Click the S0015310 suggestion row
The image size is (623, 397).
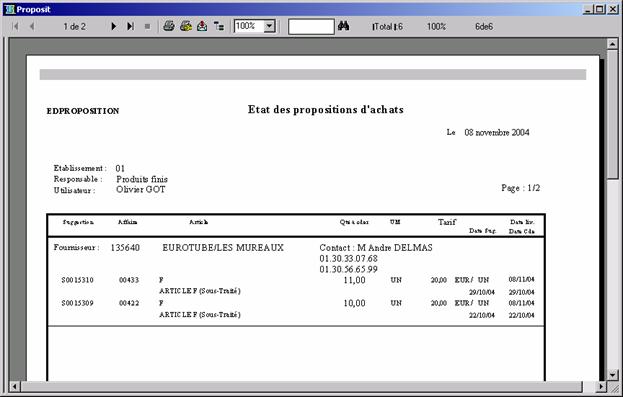point(297,285)
